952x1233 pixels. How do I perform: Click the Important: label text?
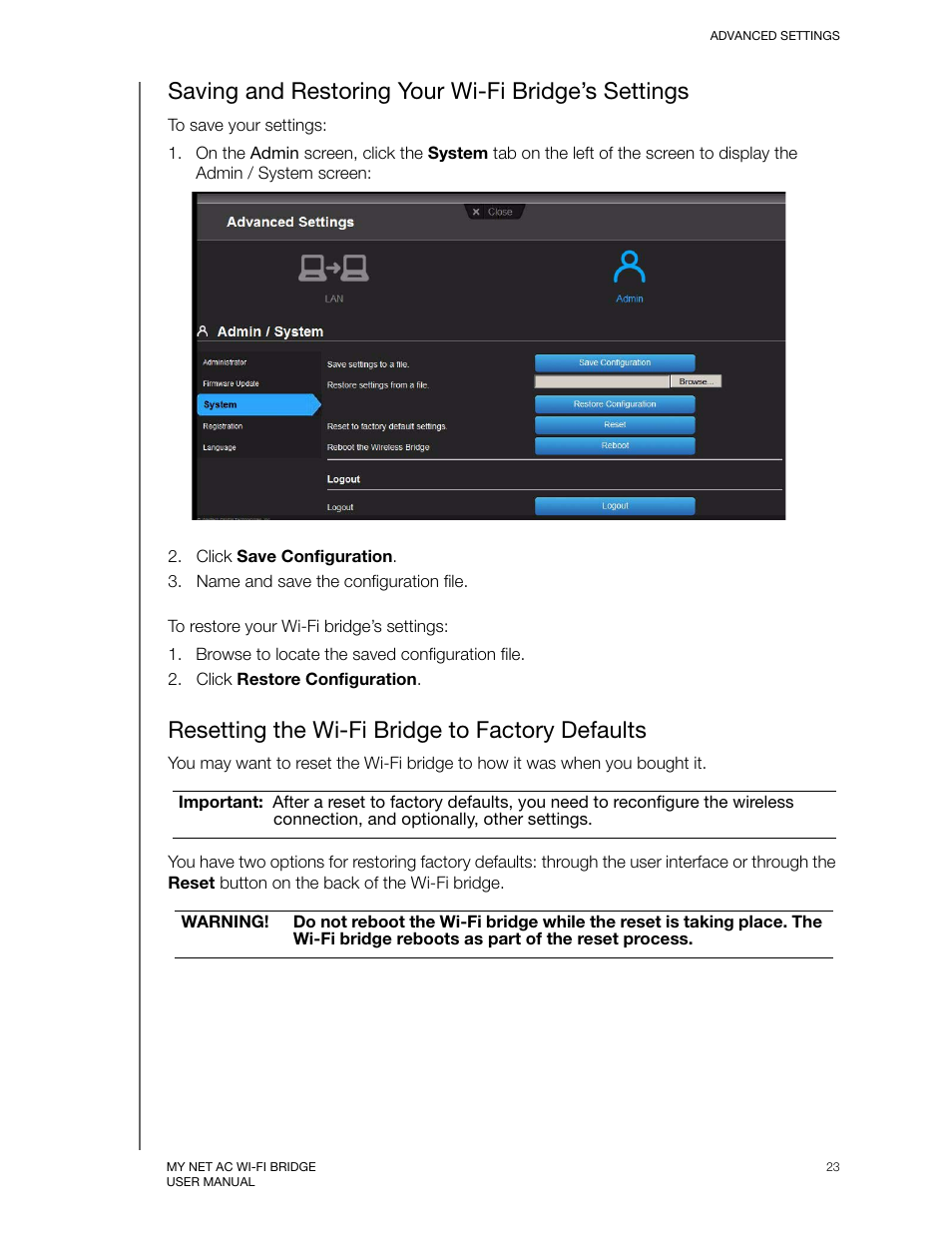coord(221,802)
